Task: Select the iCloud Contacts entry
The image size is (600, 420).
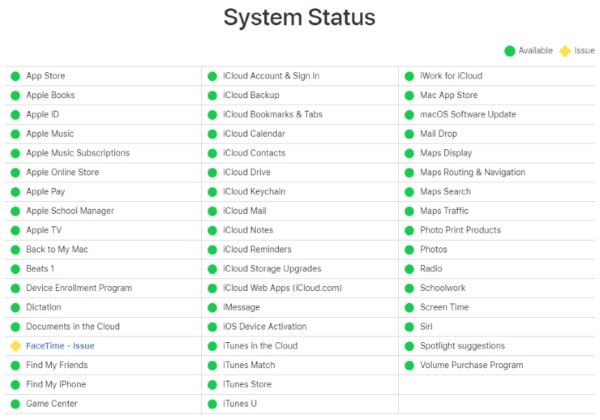Action: pyautogui.click(x=254, y=153)
